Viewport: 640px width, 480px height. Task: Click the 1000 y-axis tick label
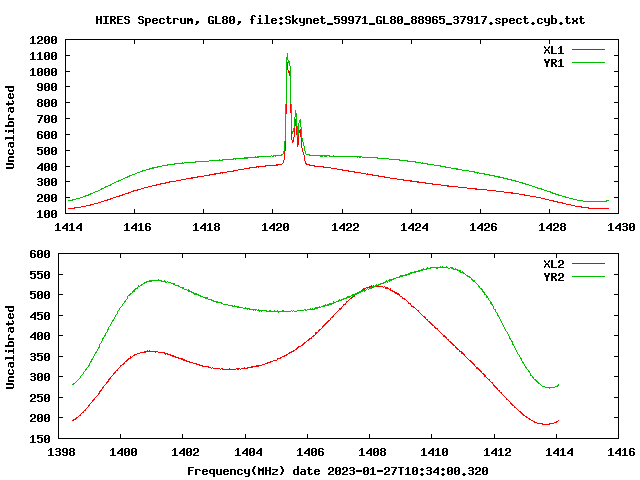(43, 72)
